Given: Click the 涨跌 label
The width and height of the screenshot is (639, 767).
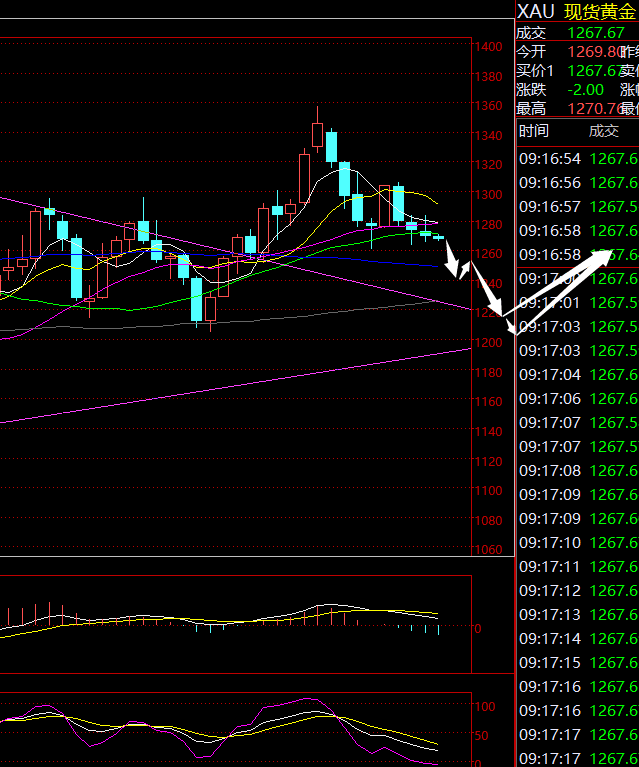Looking at the screenshot, I should coord(531,90).
